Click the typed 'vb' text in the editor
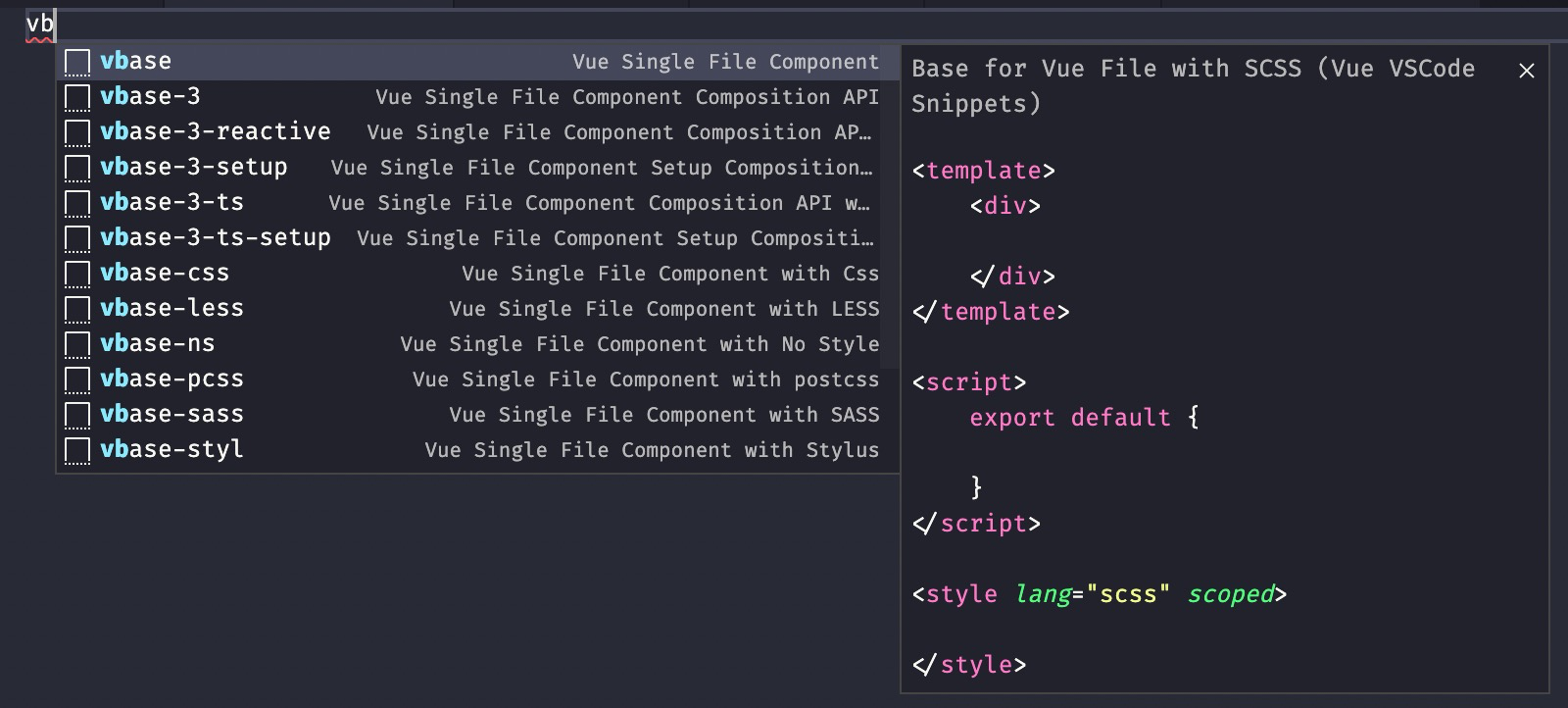This screenshot has height=708, width=1568. [x=40, y=24]
